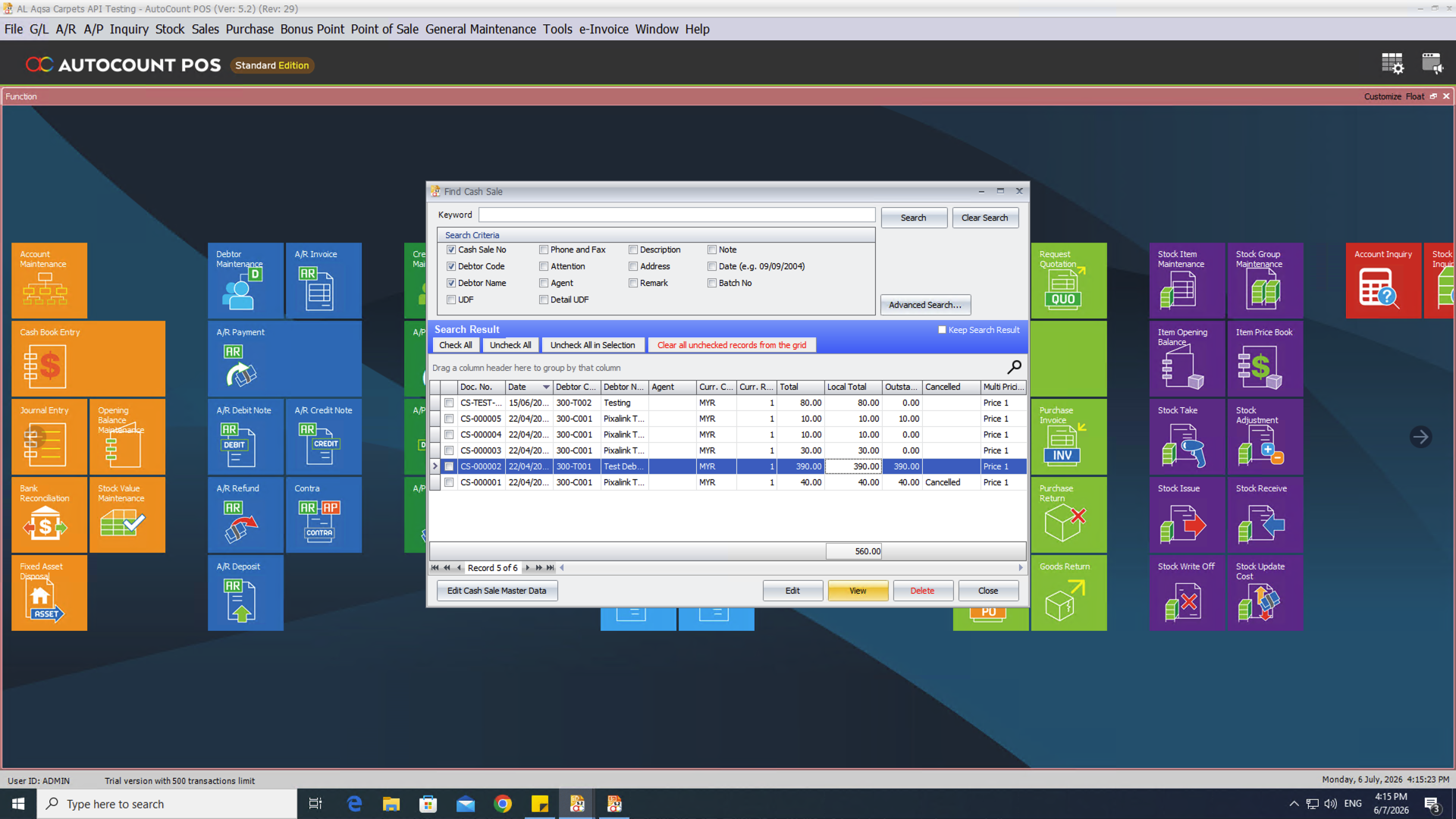Open the Cash Book Entry tile
The height and width of the screenshot is (819, 1456).
pyautogui.click(x=88, y=359)
